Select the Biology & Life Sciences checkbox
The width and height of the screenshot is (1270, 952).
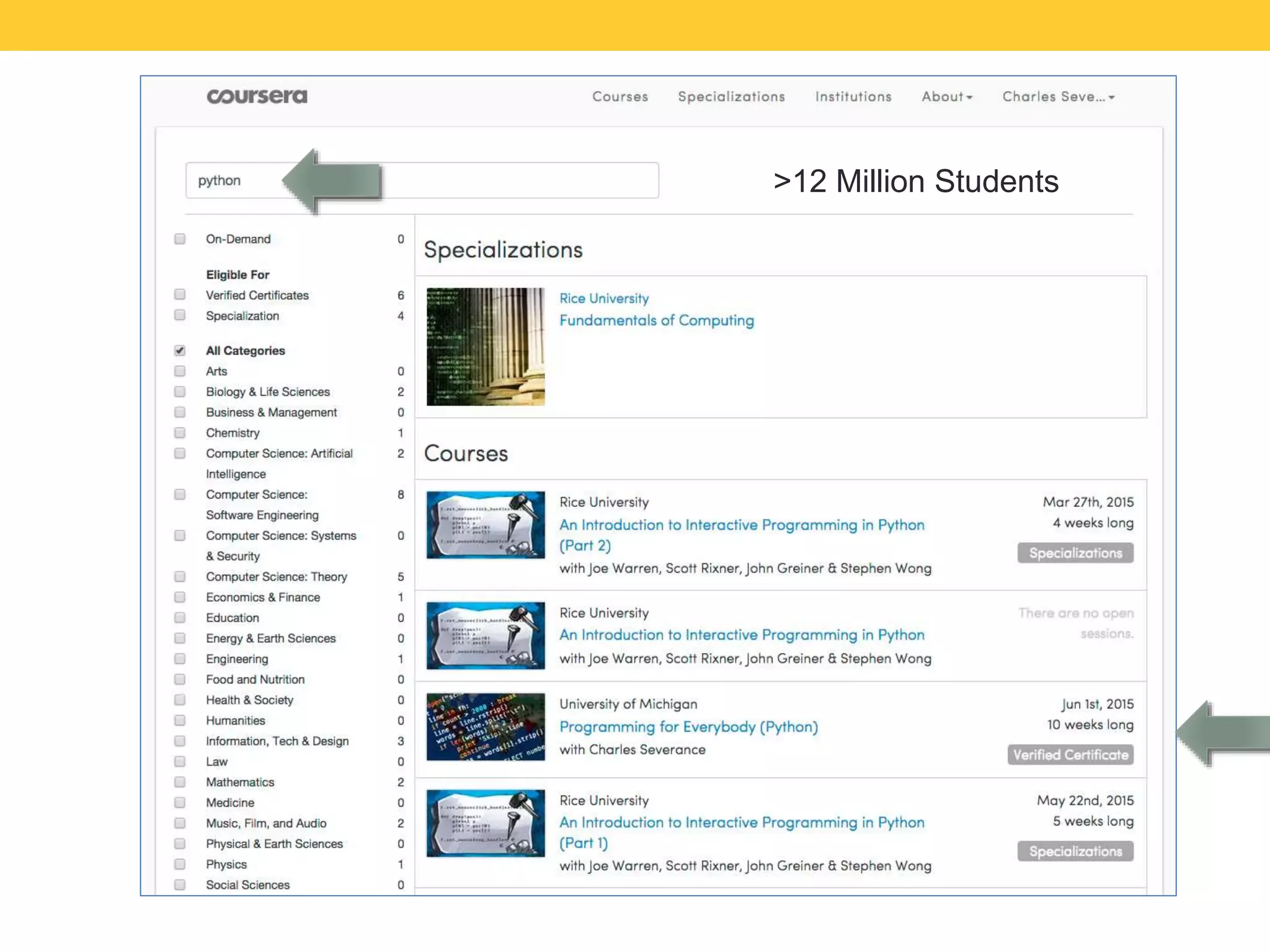click(180, 392)
